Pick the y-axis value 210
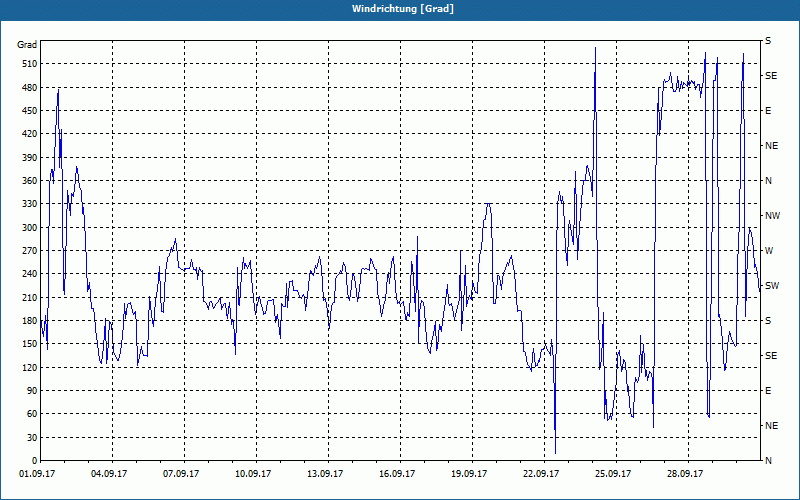The height and width of the screenshot is (500, 800). coord(30,297)
